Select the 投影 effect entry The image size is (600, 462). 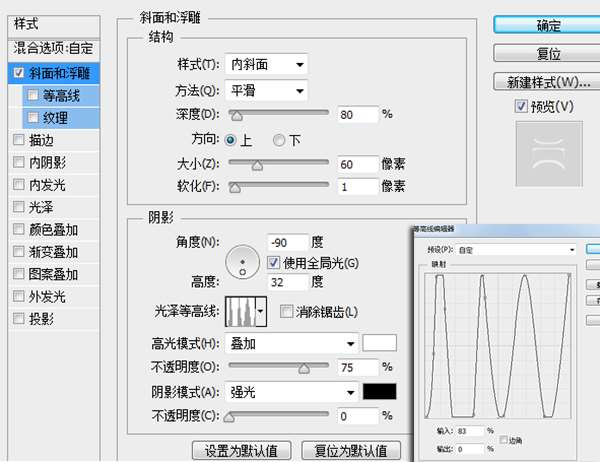(42, 319)
